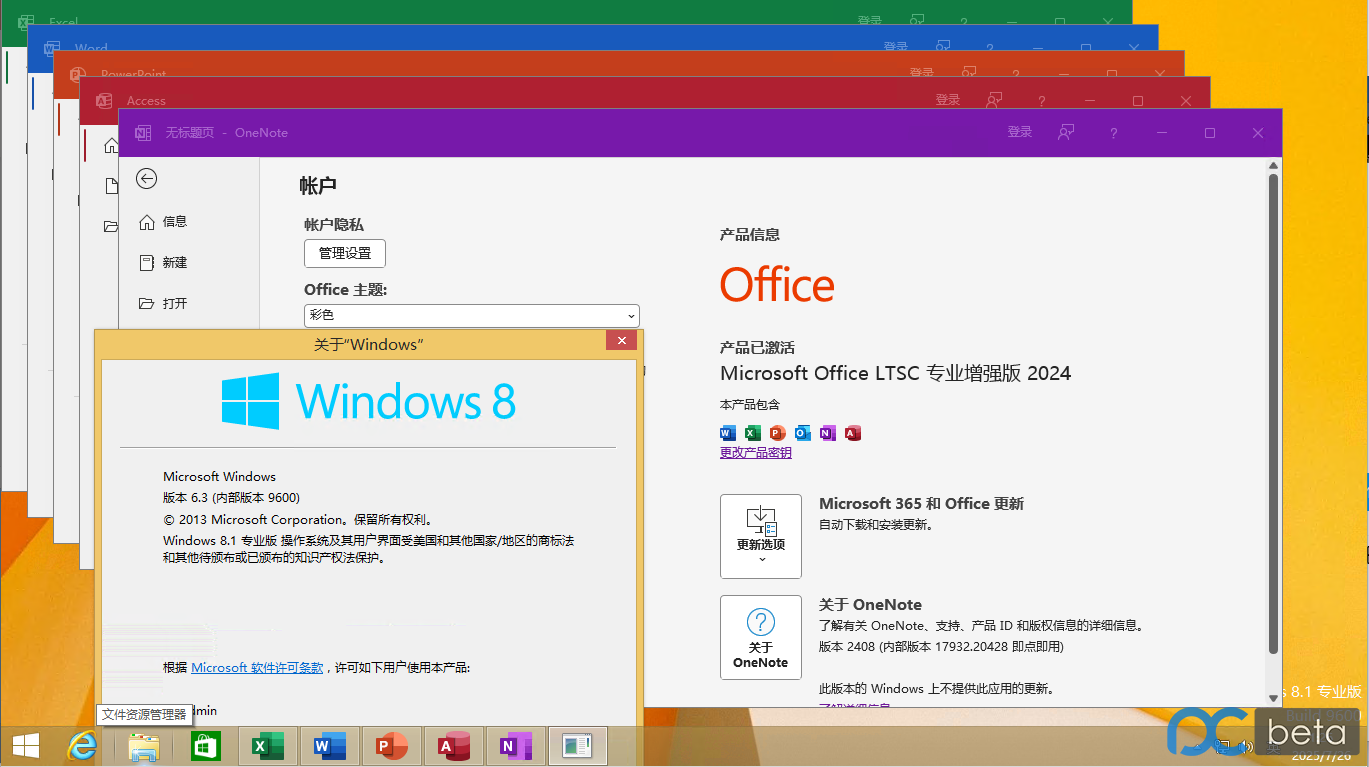The image size is (1369, 767).
Task: Open the Microsoft 软件许可条款 link
Action: pyautogui.click(x=257, y=668)
